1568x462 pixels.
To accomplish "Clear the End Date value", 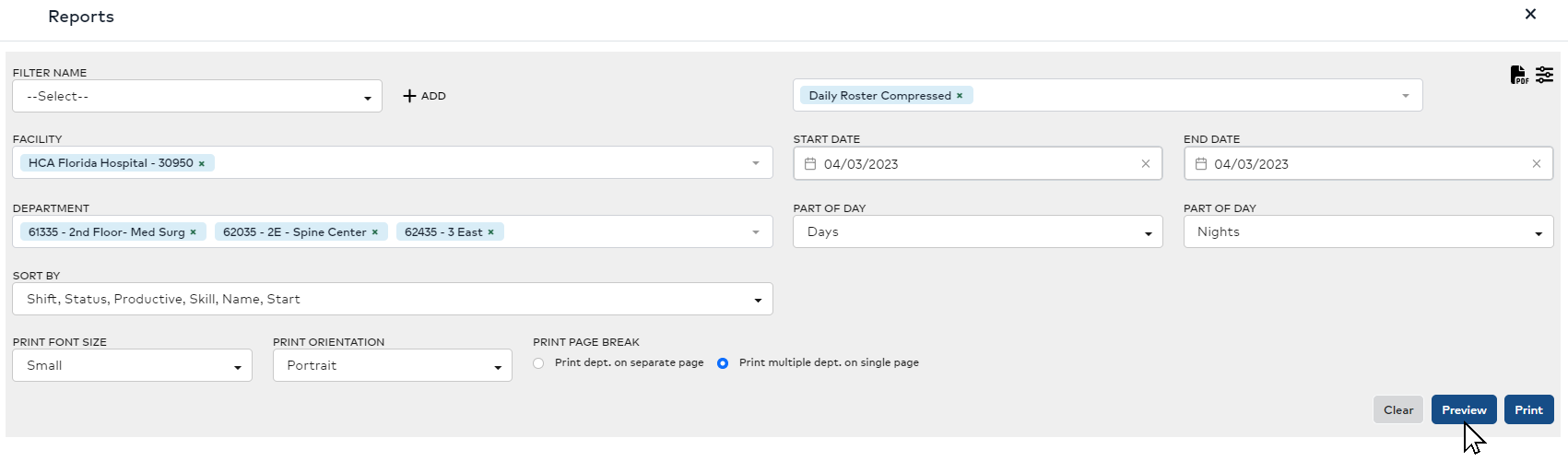I will tap(1536, 164).
